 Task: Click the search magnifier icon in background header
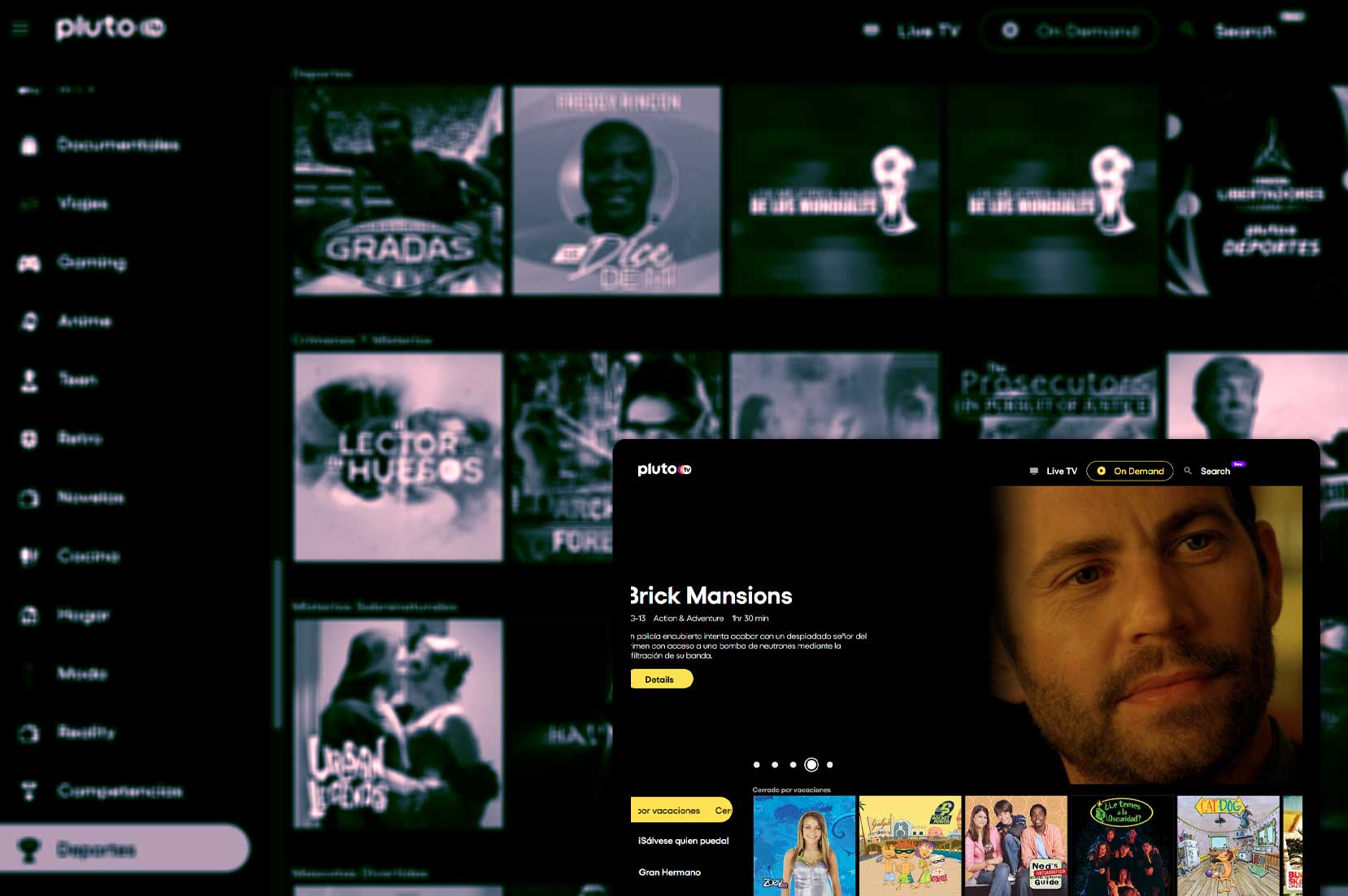[x=1187, y=30]
